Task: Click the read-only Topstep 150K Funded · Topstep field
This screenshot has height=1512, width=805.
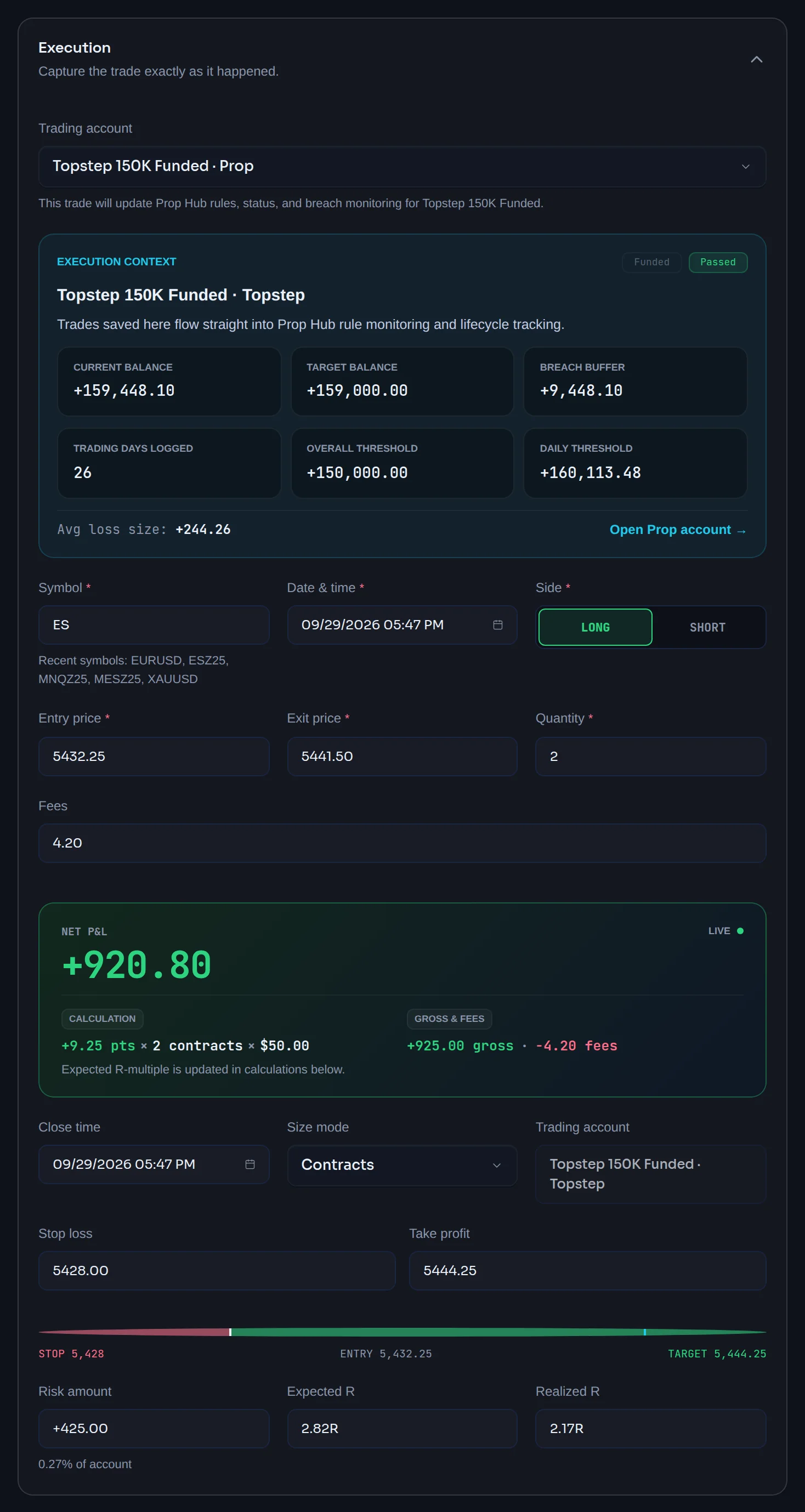Action: click(650, 1174)
